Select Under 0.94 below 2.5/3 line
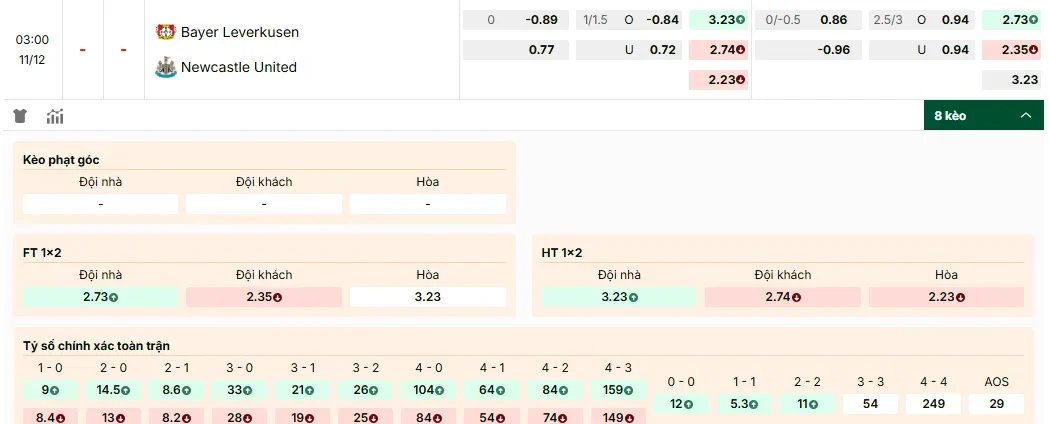Viewport: 1049px width, 424px height. click(922, 50)
